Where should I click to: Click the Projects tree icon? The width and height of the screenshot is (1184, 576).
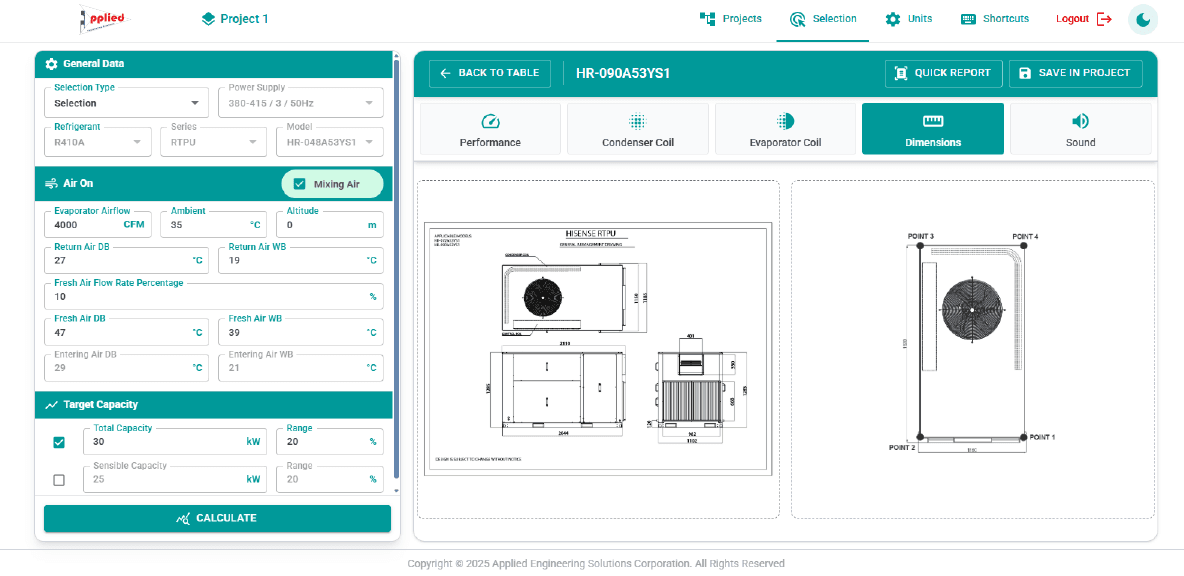708,19
